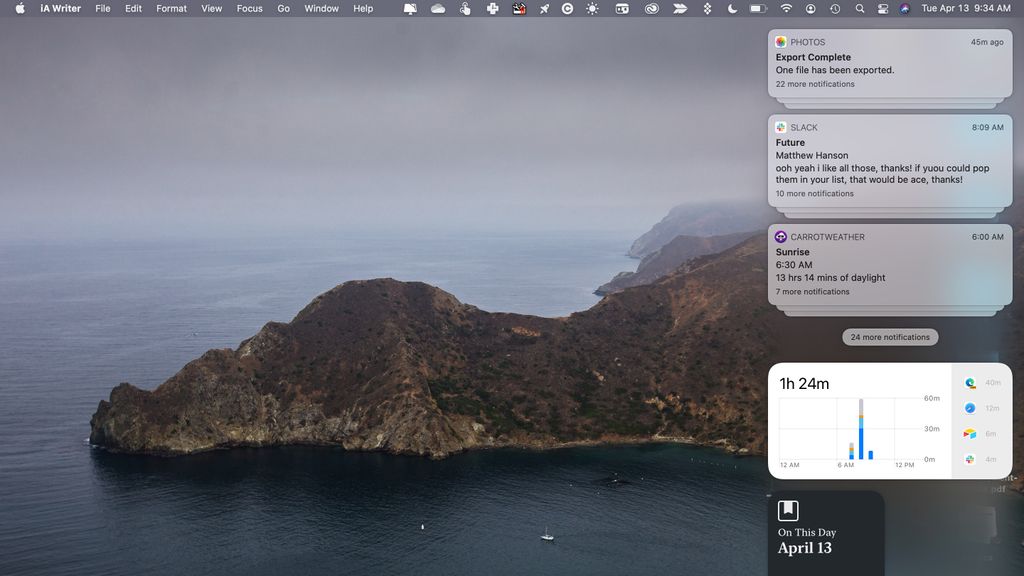Click Tue Apr 13 date in the menu bar
Image resolution: width=1024 pixels, height=576 pixels.
pyautogui.click(x=943, y=8)
